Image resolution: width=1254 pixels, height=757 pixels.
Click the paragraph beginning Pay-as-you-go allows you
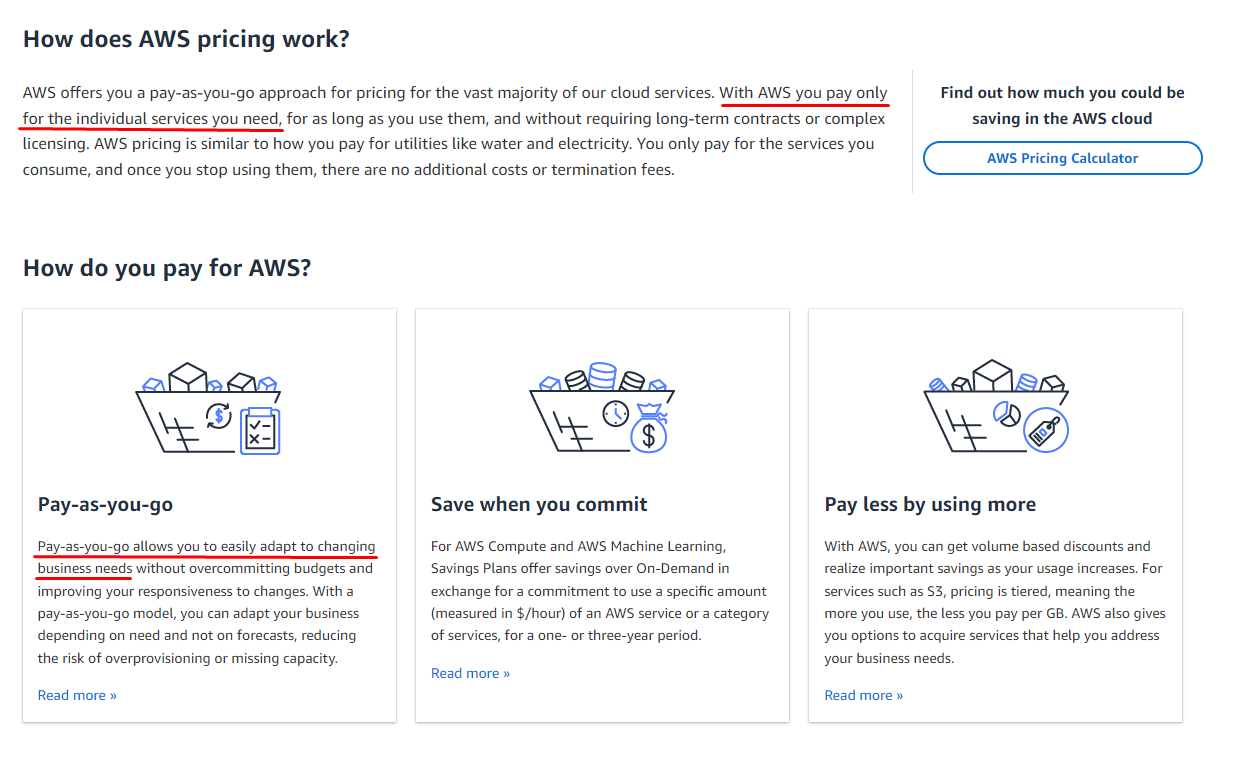click(x=206, y=602)
